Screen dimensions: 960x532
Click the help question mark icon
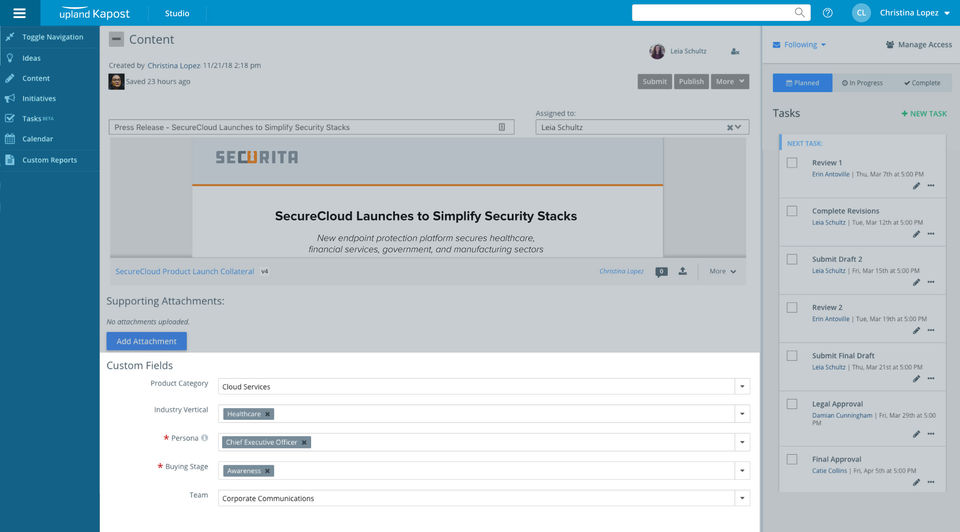[828, 13]
